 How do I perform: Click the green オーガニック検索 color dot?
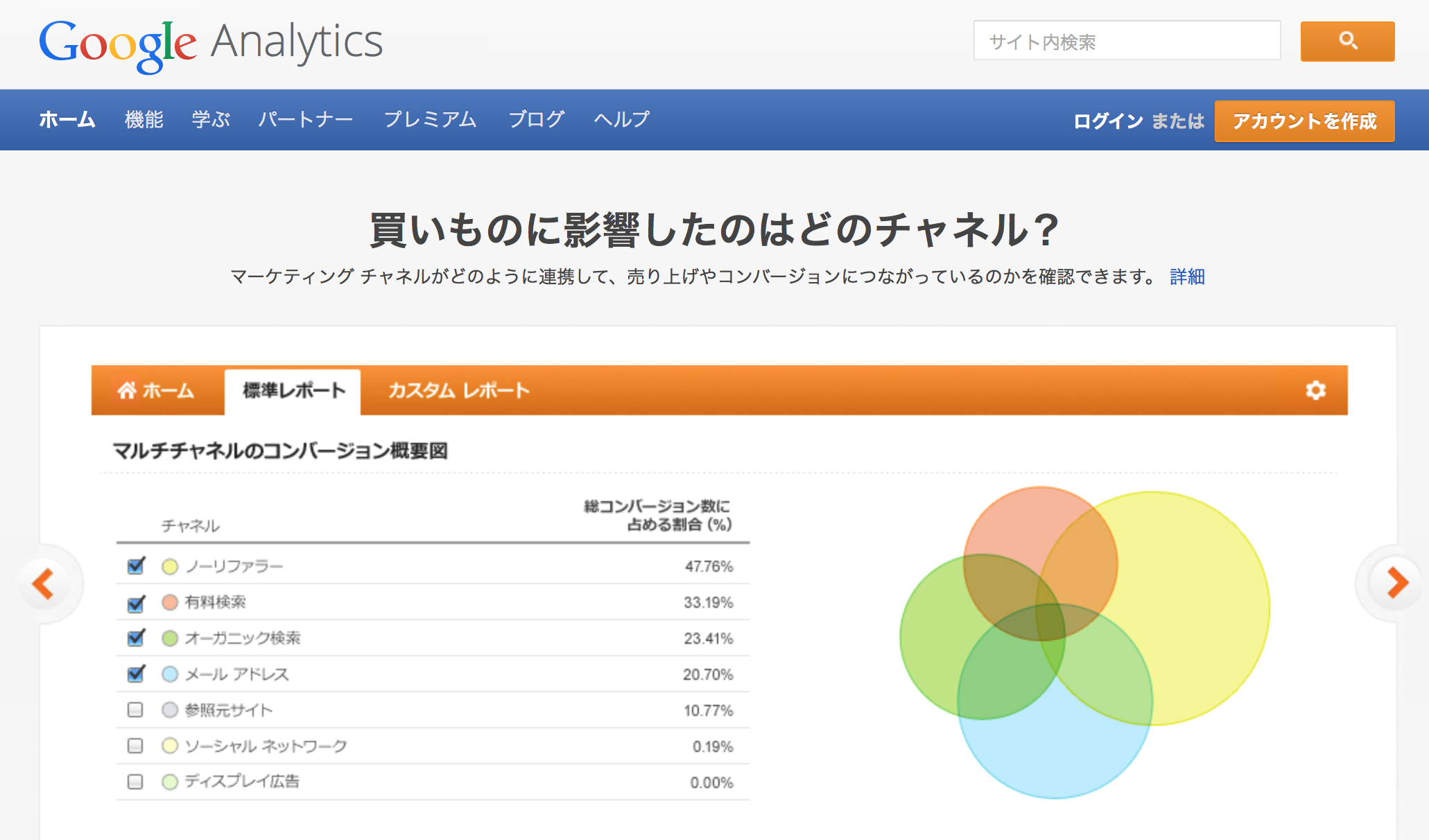(x=170, y=638)
